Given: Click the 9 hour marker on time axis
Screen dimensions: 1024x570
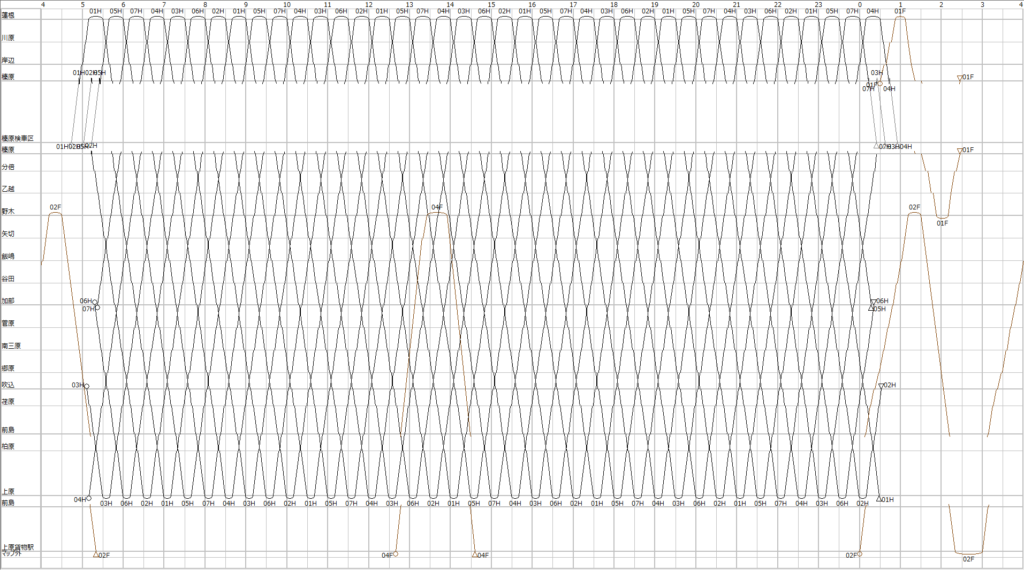Looking at the screenshot, I should (x=246, y=5).
